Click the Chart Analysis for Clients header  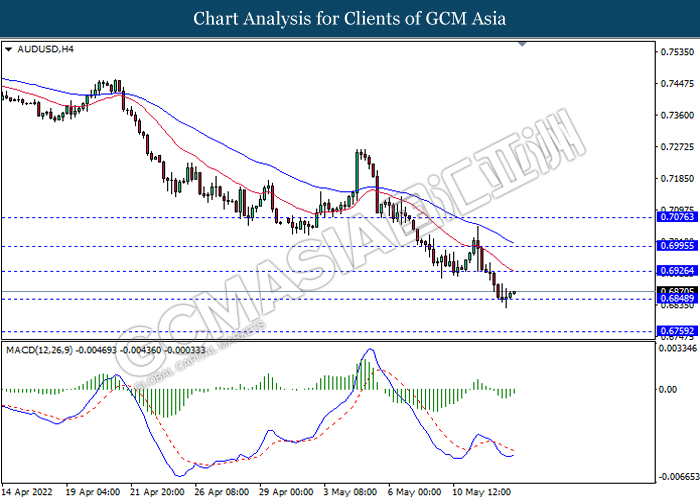pos(350,19)
